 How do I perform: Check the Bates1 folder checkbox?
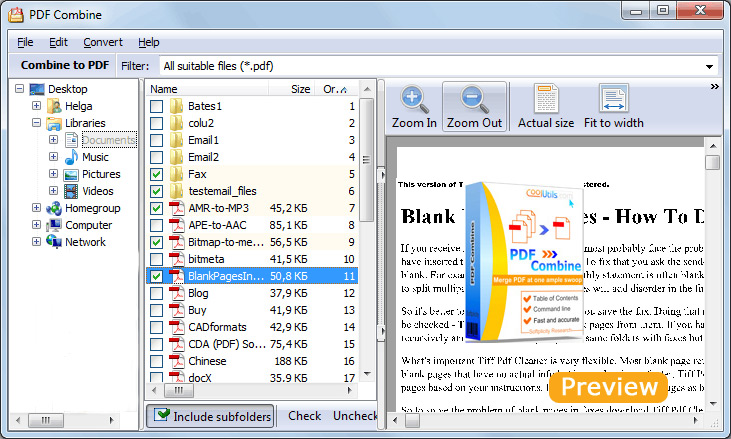point(157,106)
